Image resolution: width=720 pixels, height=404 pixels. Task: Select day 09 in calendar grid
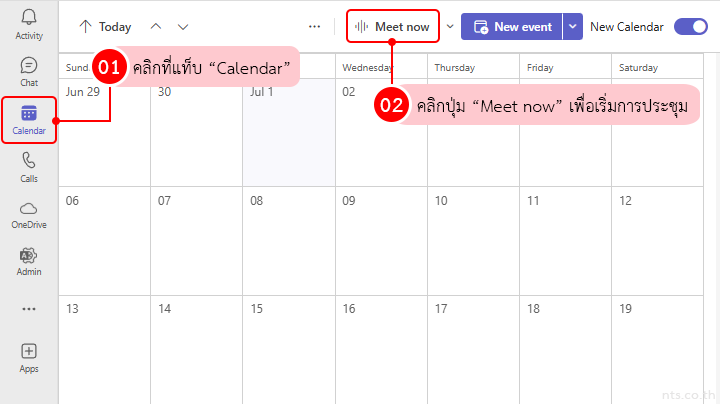click(x=380, y=240)
